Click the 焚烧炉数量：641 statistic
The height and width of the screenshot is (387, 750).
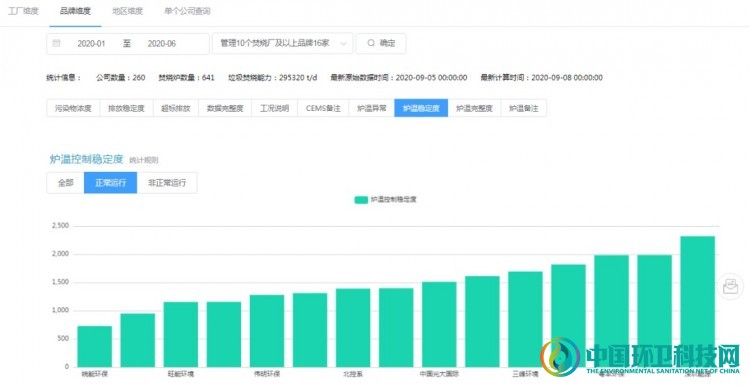pos(187,77)
